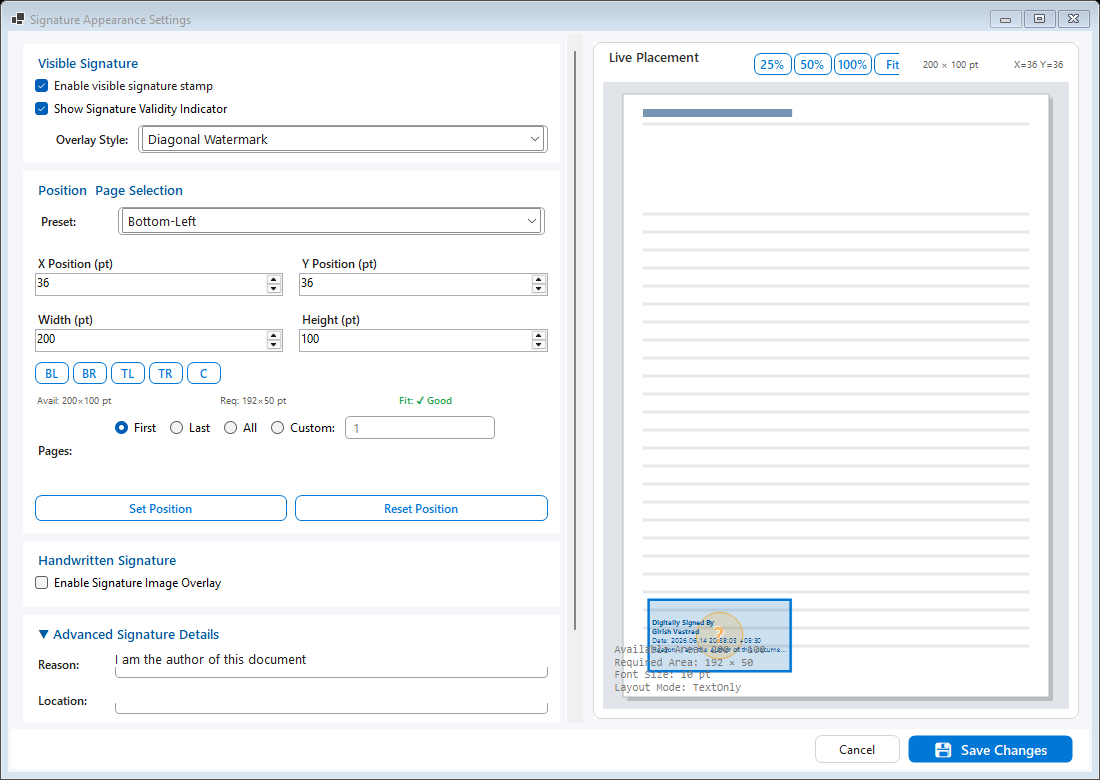
Task: Click the Fit: Good status text
Action: click(x=425, y=401)
